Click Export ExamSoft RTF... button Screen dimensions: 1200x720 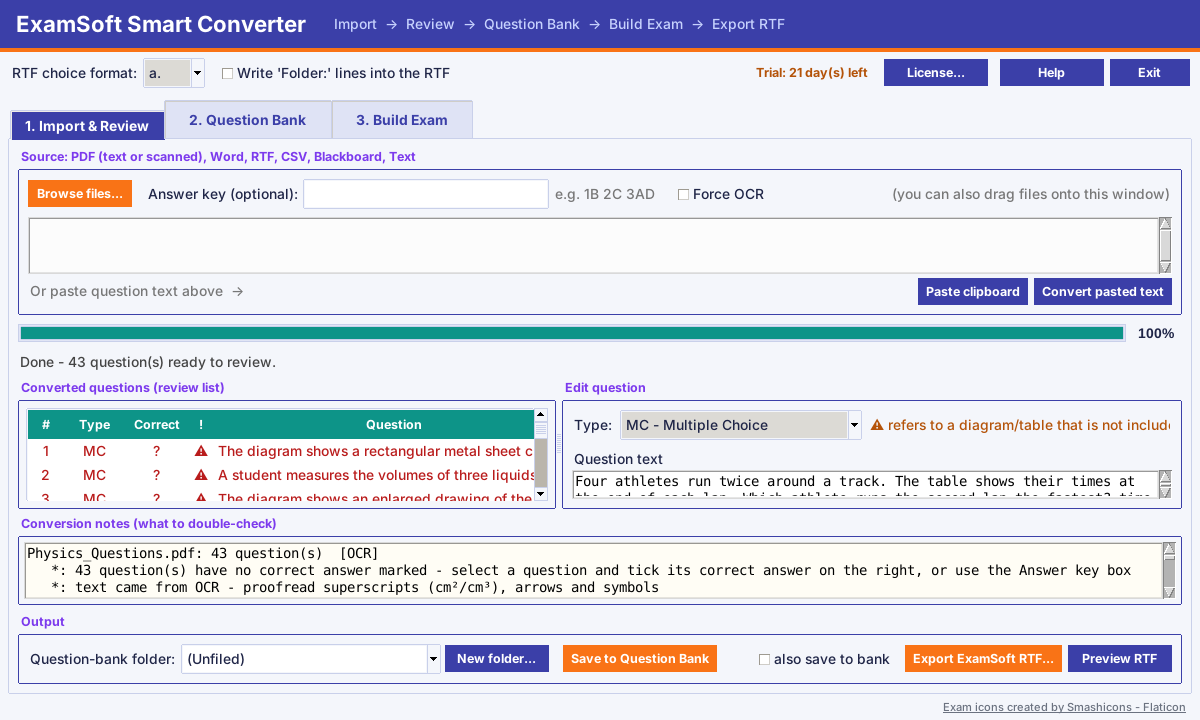coord(983,658)
